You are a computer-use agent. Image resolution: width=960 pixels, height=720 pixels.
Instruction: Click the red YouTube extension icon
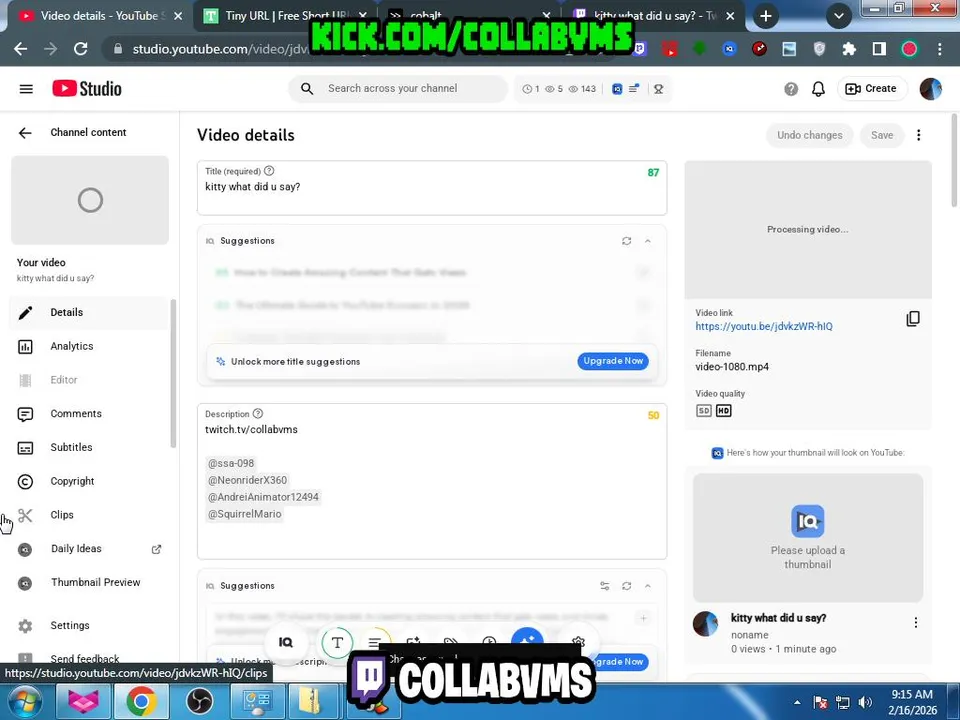(669, 49)
